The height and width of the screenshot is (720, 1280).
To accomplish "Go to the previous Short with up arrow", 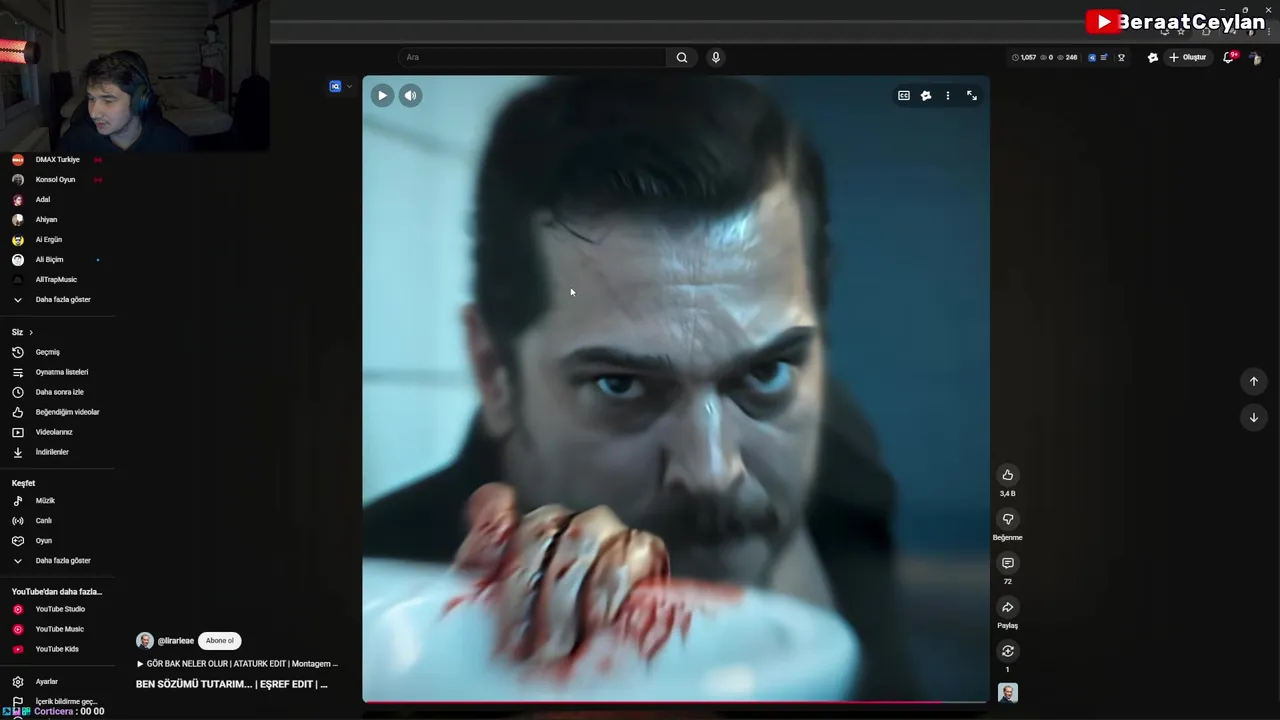I will 1254,381.
